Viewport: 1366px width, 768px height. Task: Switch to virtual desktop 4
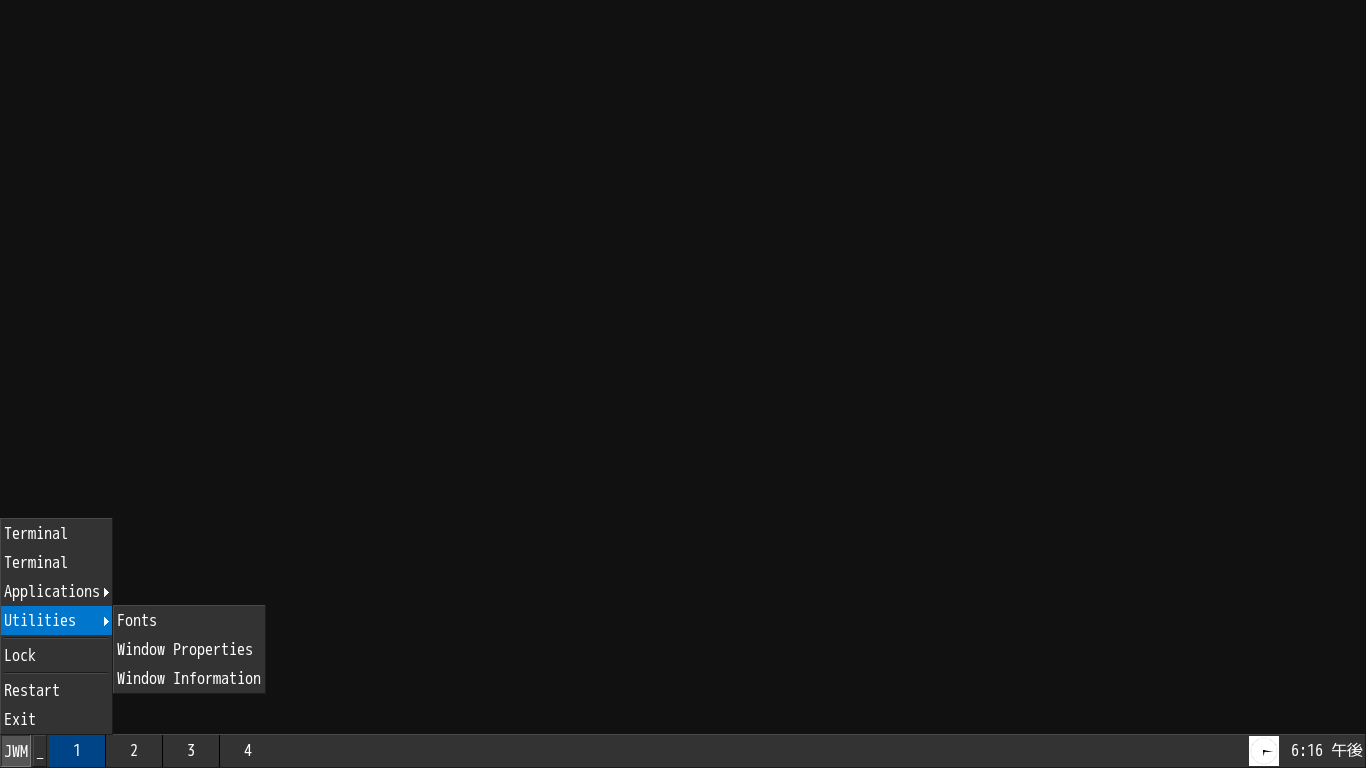(248, 751)
